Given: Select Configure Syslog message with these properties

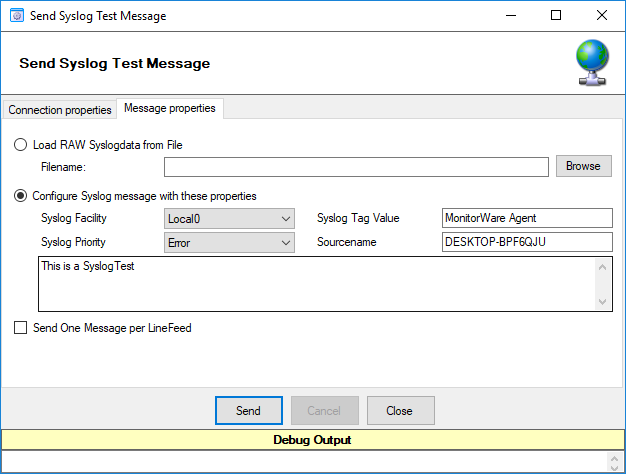Looking at the screenshot, I should (20, 196).
